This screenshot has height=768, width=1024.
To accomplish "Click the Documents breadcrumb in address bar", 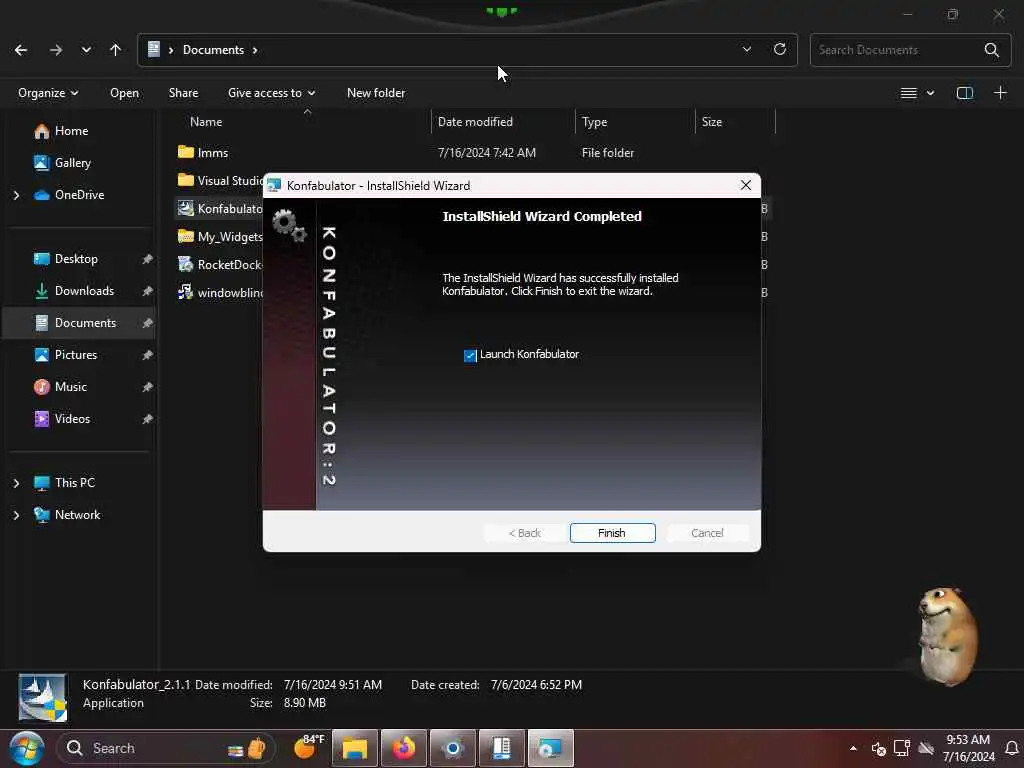I will 214,50.
